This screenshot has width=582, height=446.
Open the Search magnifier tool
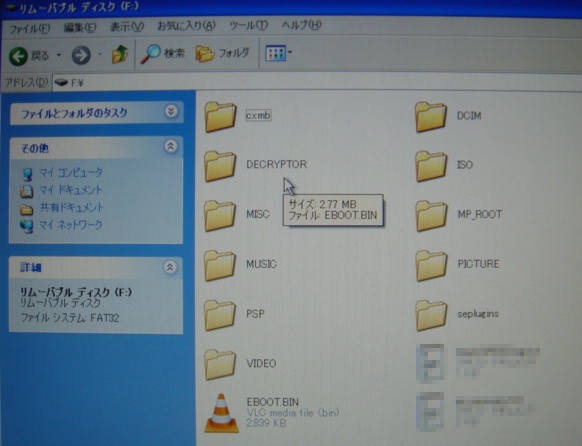[150, 54]
